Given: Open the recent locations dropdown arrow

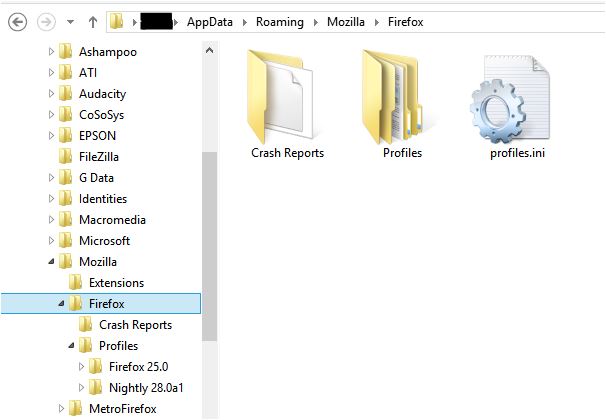Looking at the screenshot, I should [x=70, y=22].
